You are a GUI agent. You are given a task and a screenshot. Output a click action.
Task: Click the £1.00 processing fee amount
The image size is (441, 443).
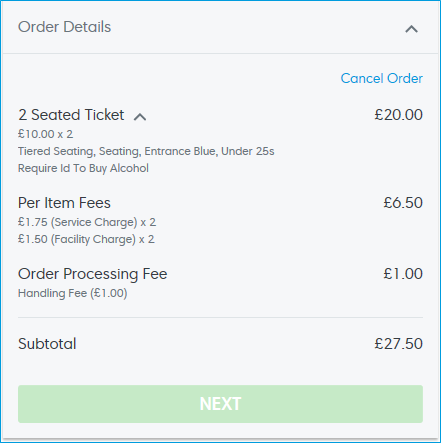403,274
